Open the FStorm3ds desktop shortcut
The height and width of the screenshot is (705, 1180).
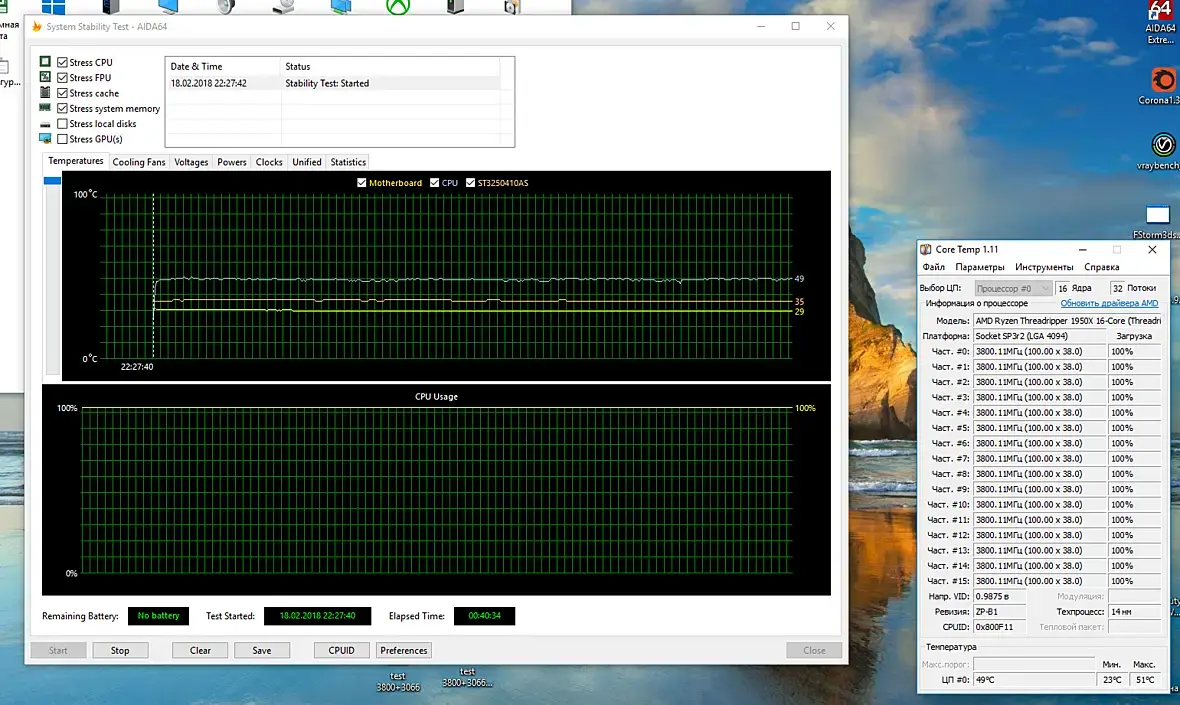point(1157,221)
